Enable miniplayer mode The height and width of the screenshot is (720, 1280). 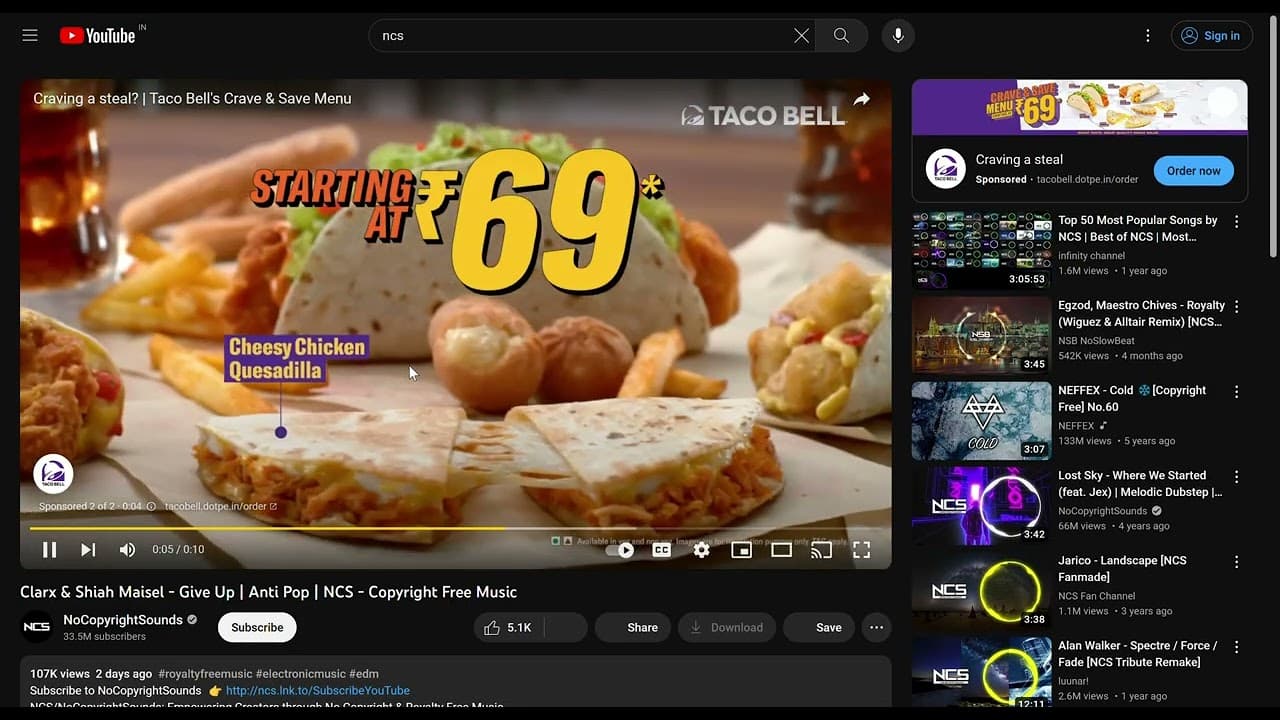(741, 549)
